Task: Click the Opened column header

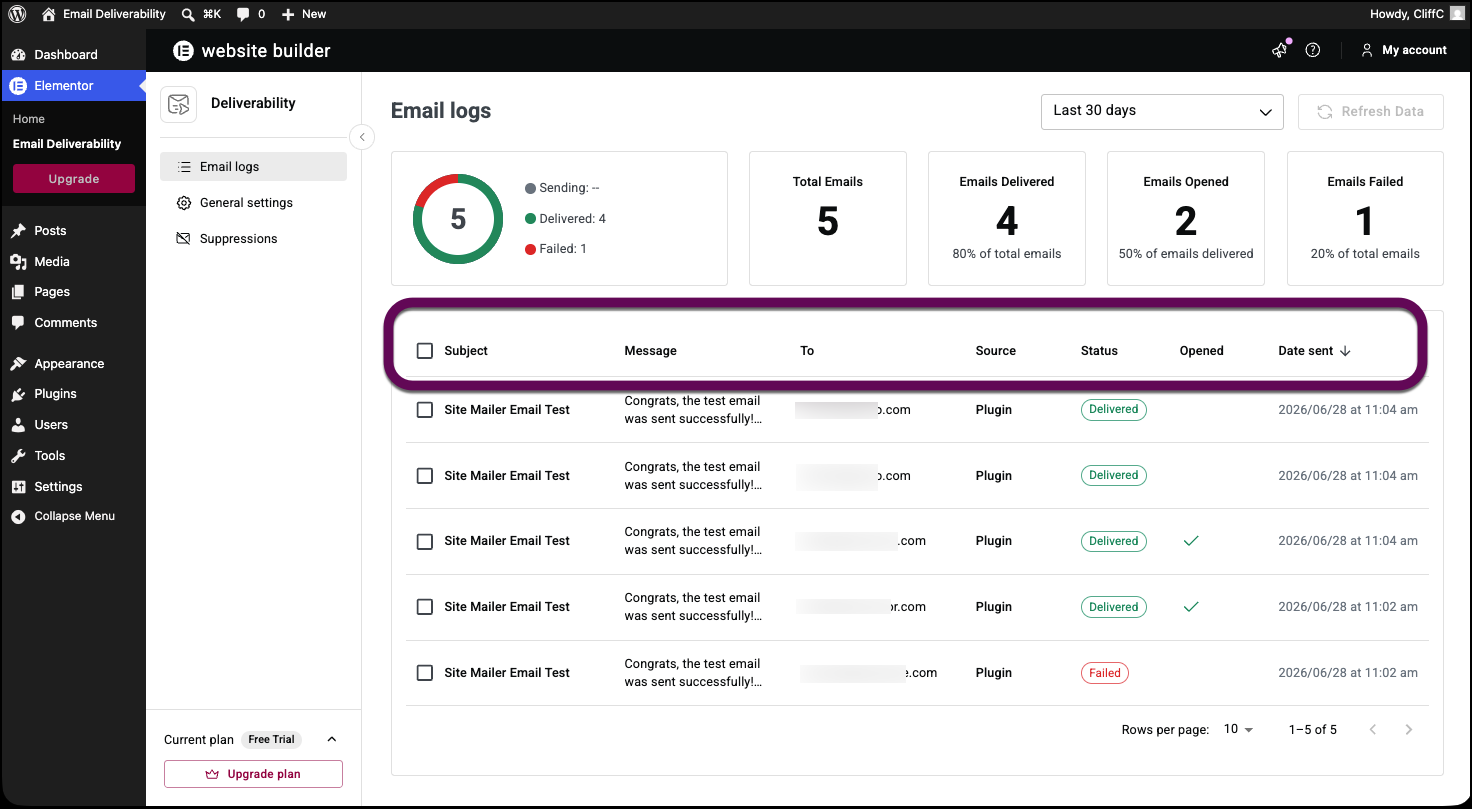Action: 1202,351
